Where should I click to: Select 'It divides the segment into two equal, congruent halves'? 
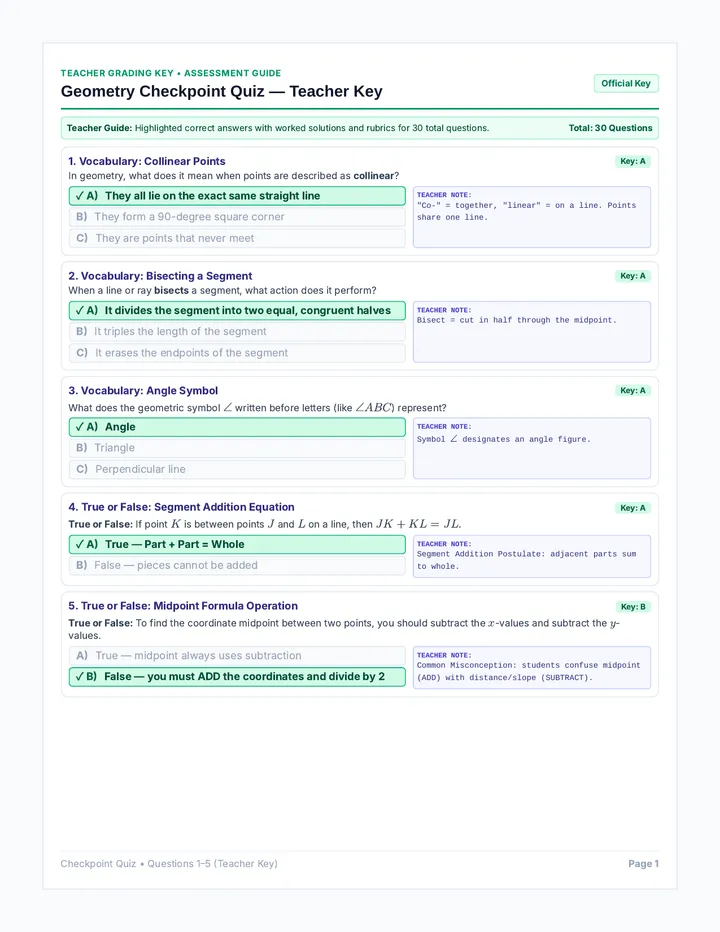(x=237, y=310)
